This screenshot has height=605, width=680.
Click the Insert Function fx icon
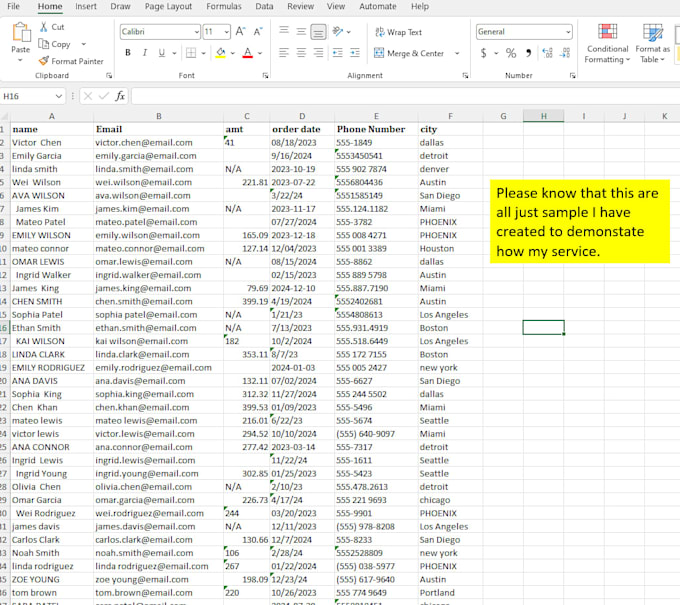point(120,96)
